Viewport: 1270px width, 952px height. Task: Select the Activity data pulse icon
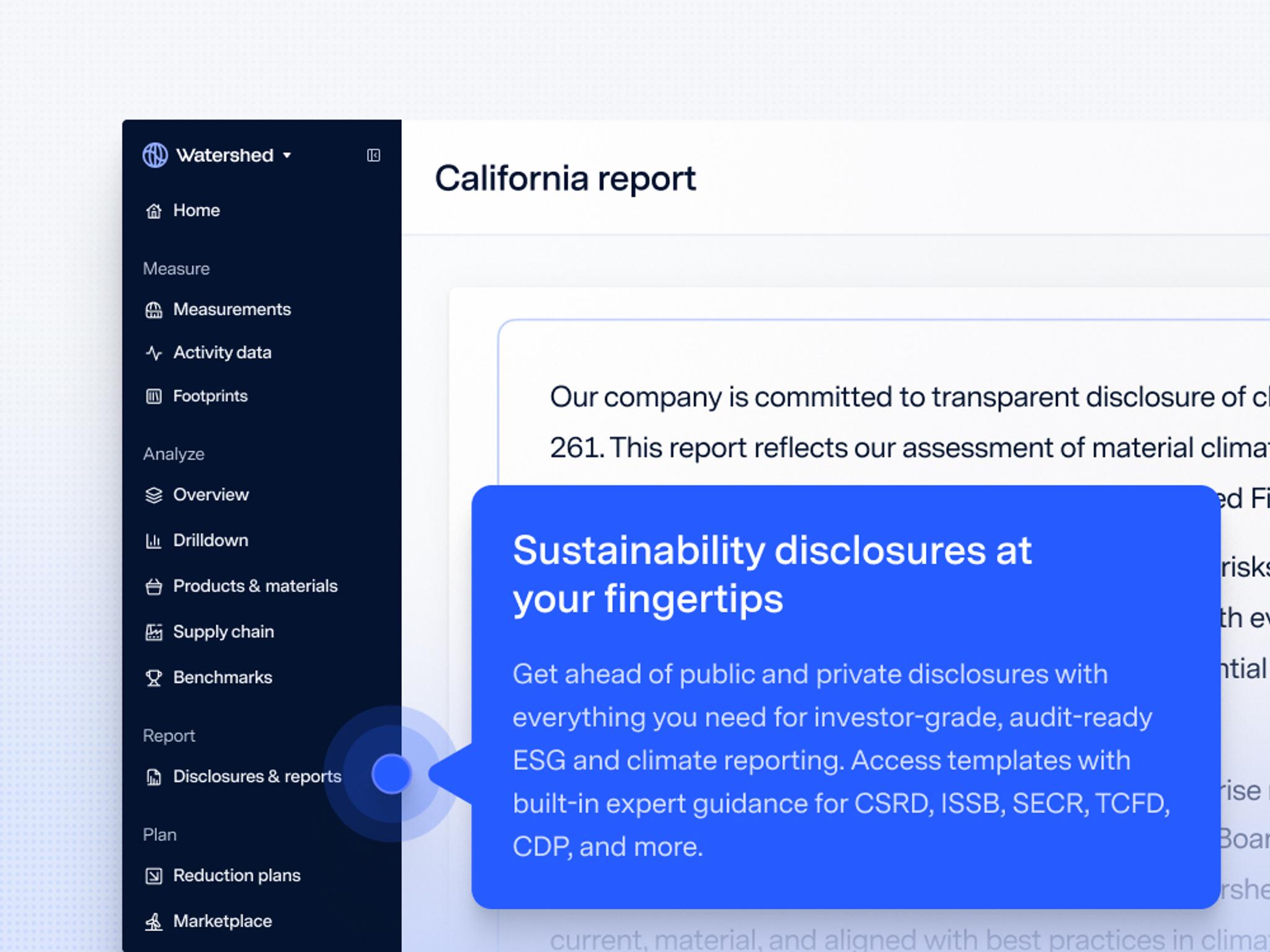(154, 353)
